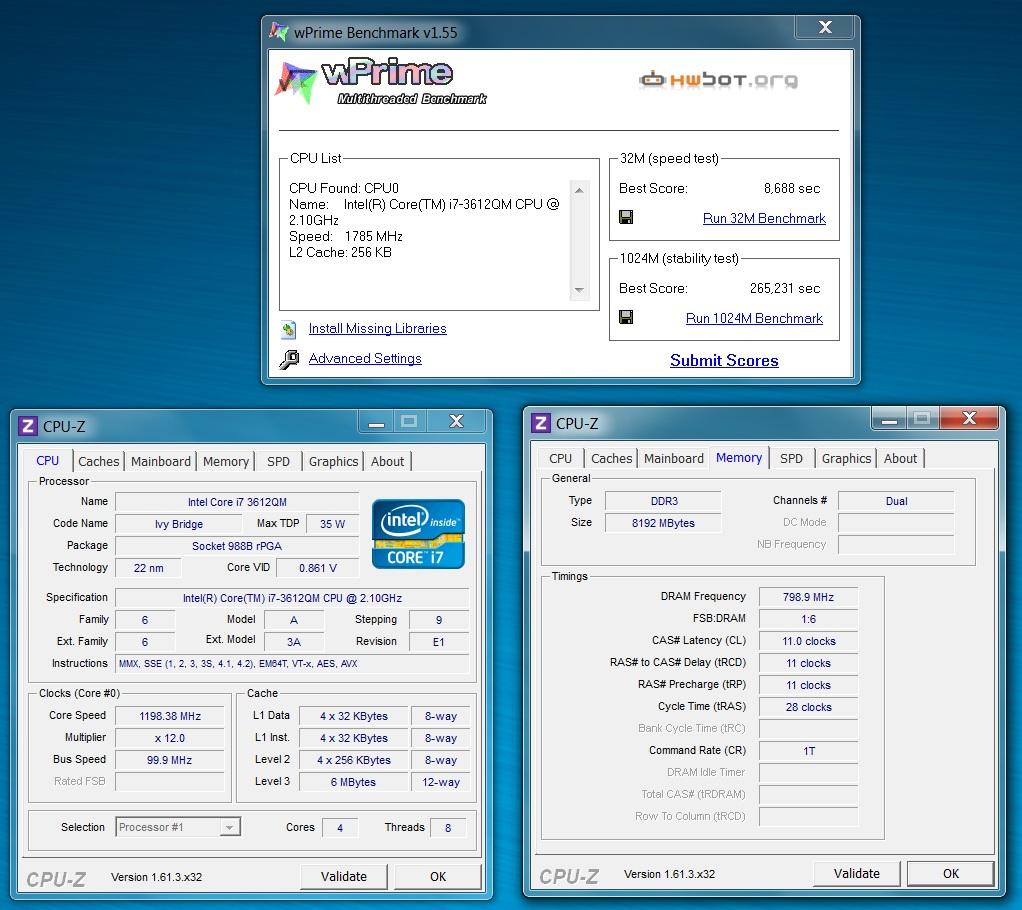This screenshot has height=910, width=1022.
Task: Click the Core VID value 0.861 V
Action: (317, 568)
